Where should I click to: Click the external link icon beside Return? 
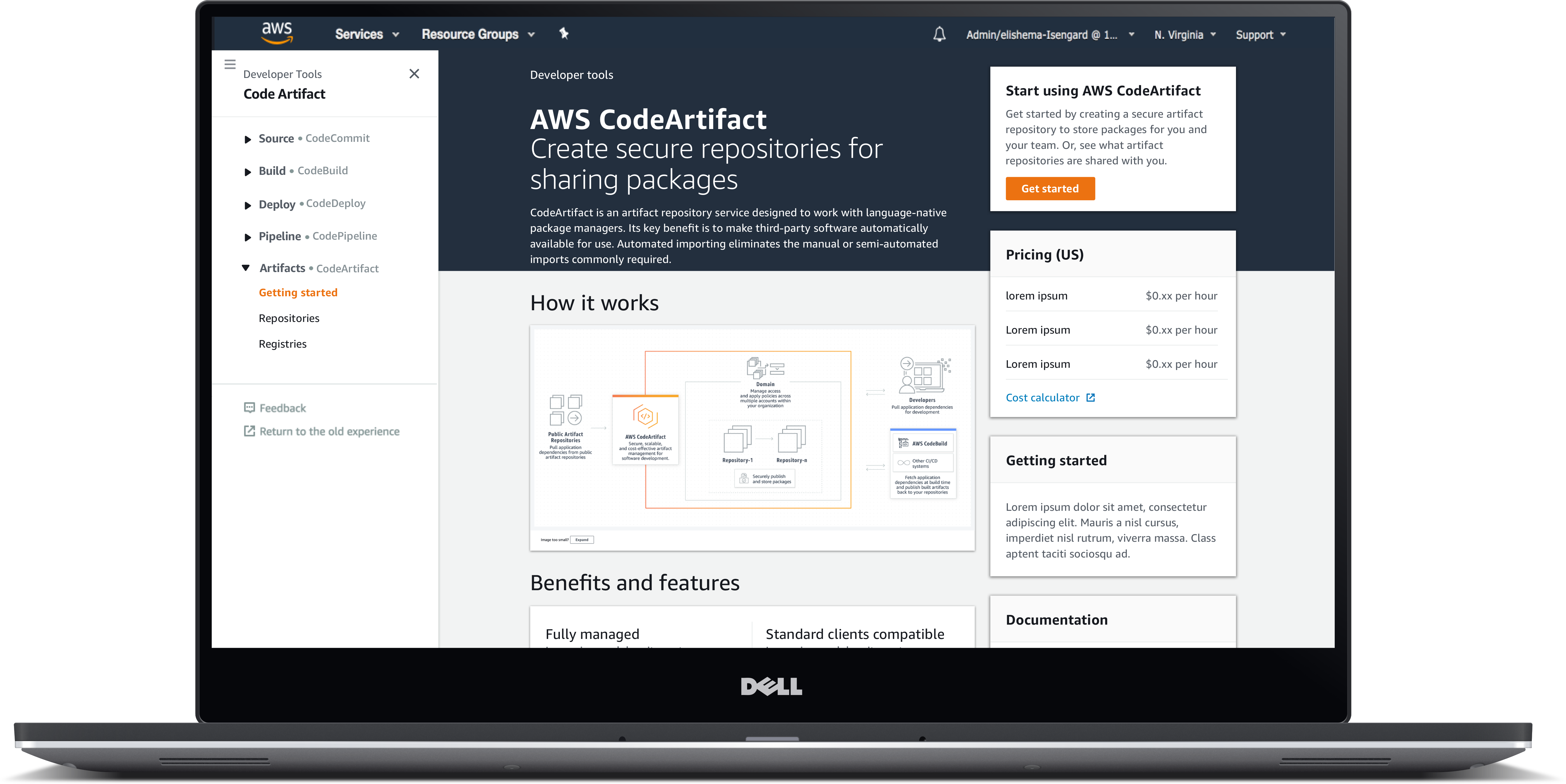point(249,430)
